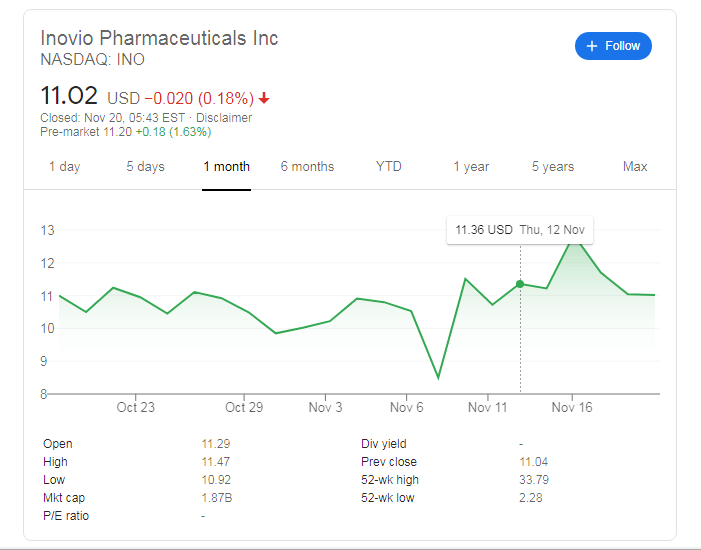Switch to the 5 years tab

coord(553,166)
